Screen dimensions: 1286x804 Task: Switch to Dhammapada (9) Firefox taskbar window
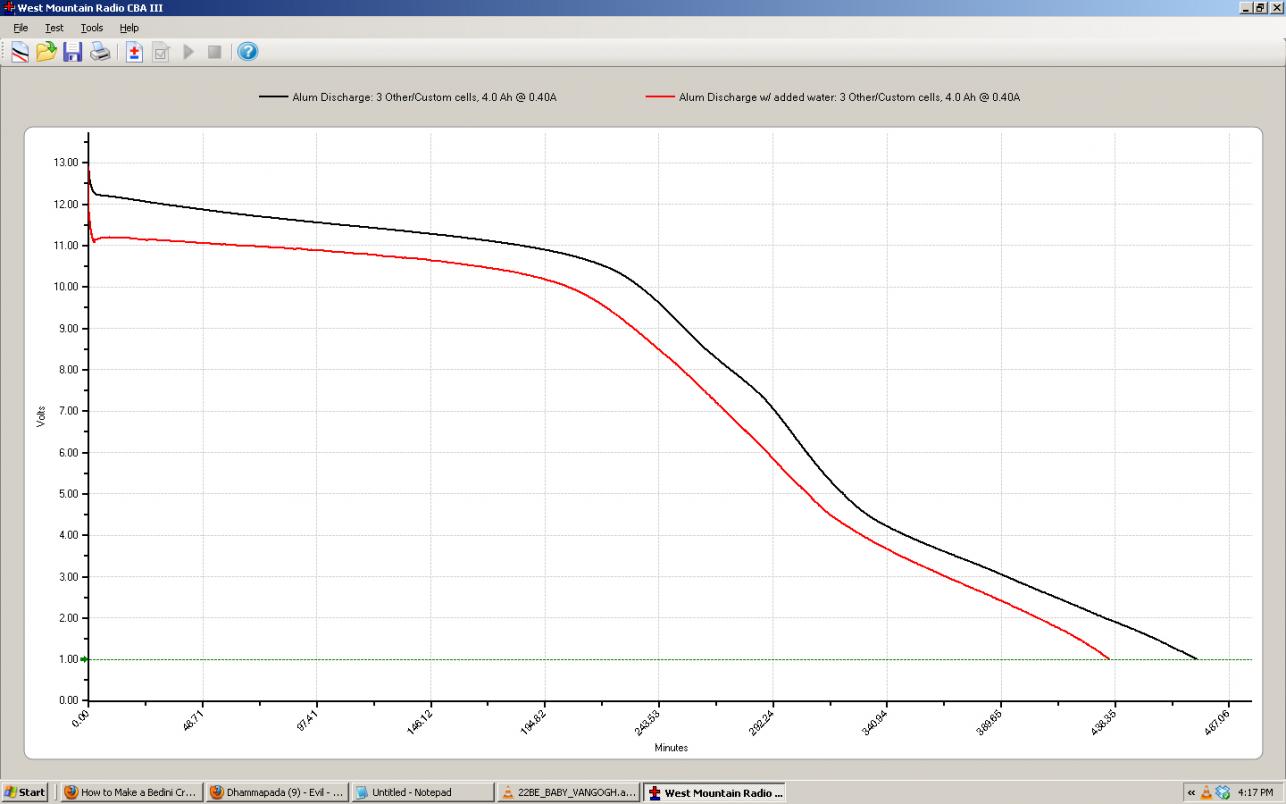coord(277,793)
